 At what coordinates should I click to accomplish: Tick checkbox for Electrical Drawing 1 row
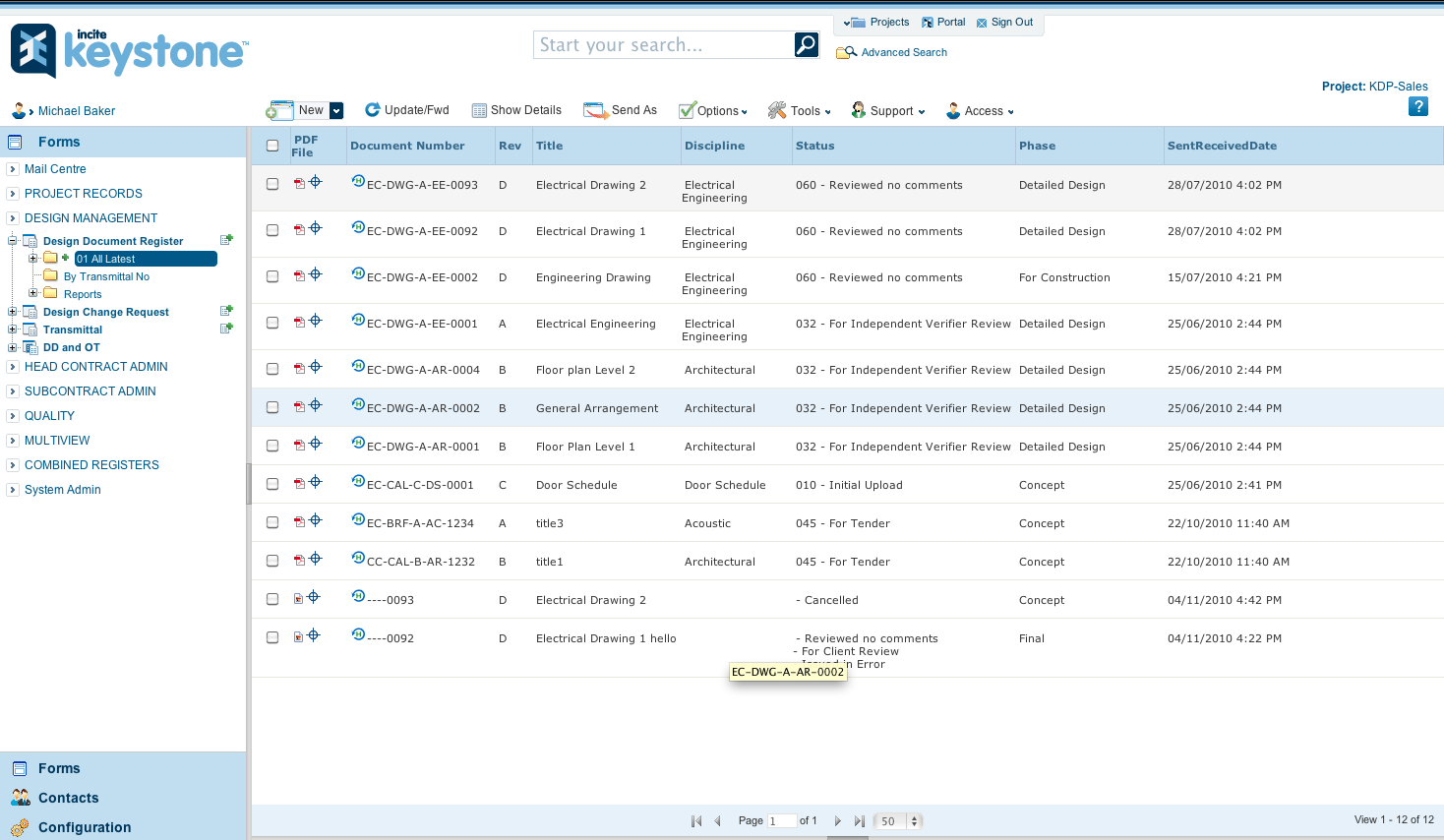coord(272,230)
